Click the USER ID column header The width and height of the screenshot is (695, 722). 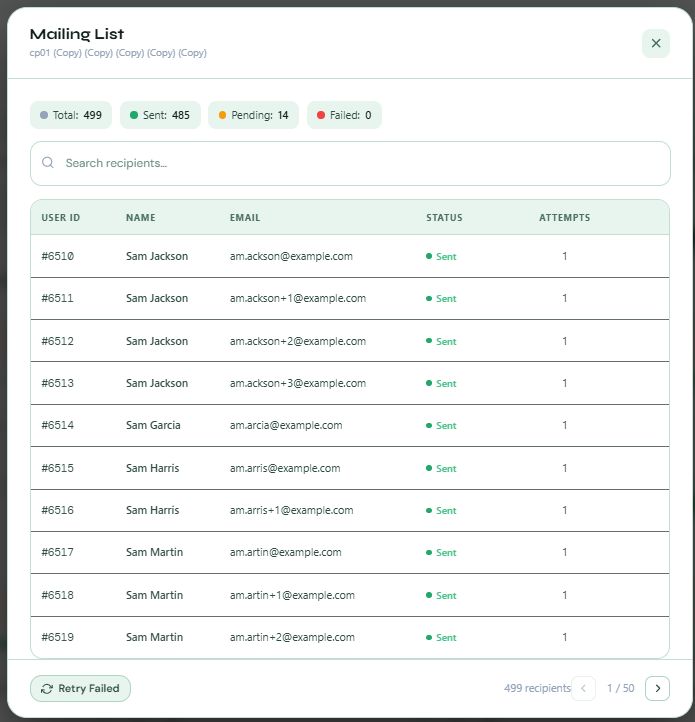pyautogui.click(x=61, y=217)
